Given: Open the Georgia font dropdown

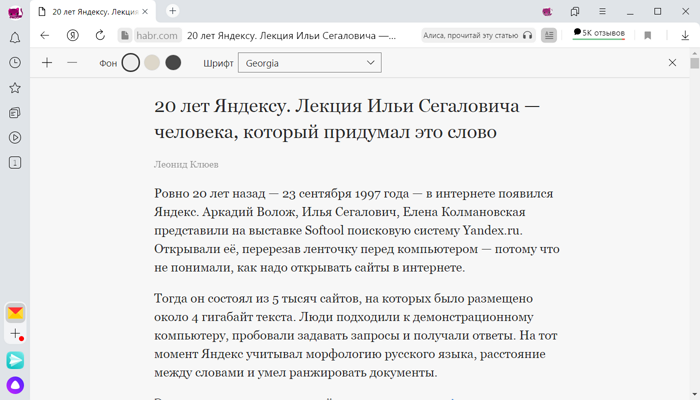Looking at the screenshot, I should coord(310,63).
